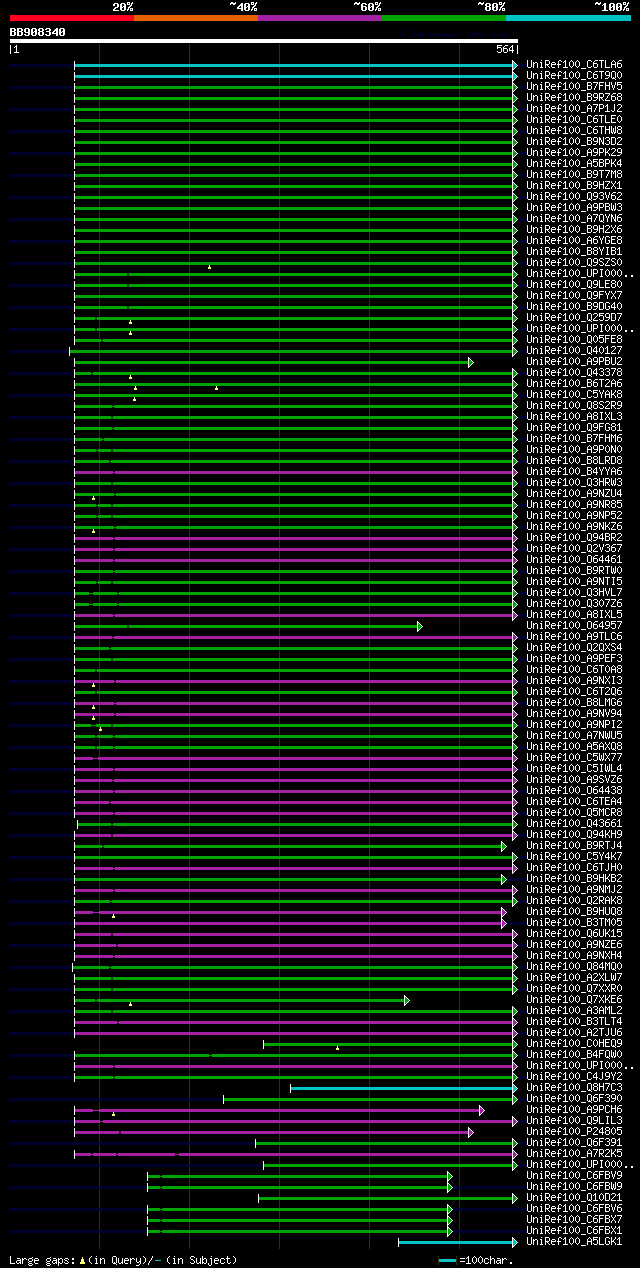The width and height of the screenshot is (640, 1268).
Task: Select the UniRef100_Q2QXS4 label
Action: (574, 647)
